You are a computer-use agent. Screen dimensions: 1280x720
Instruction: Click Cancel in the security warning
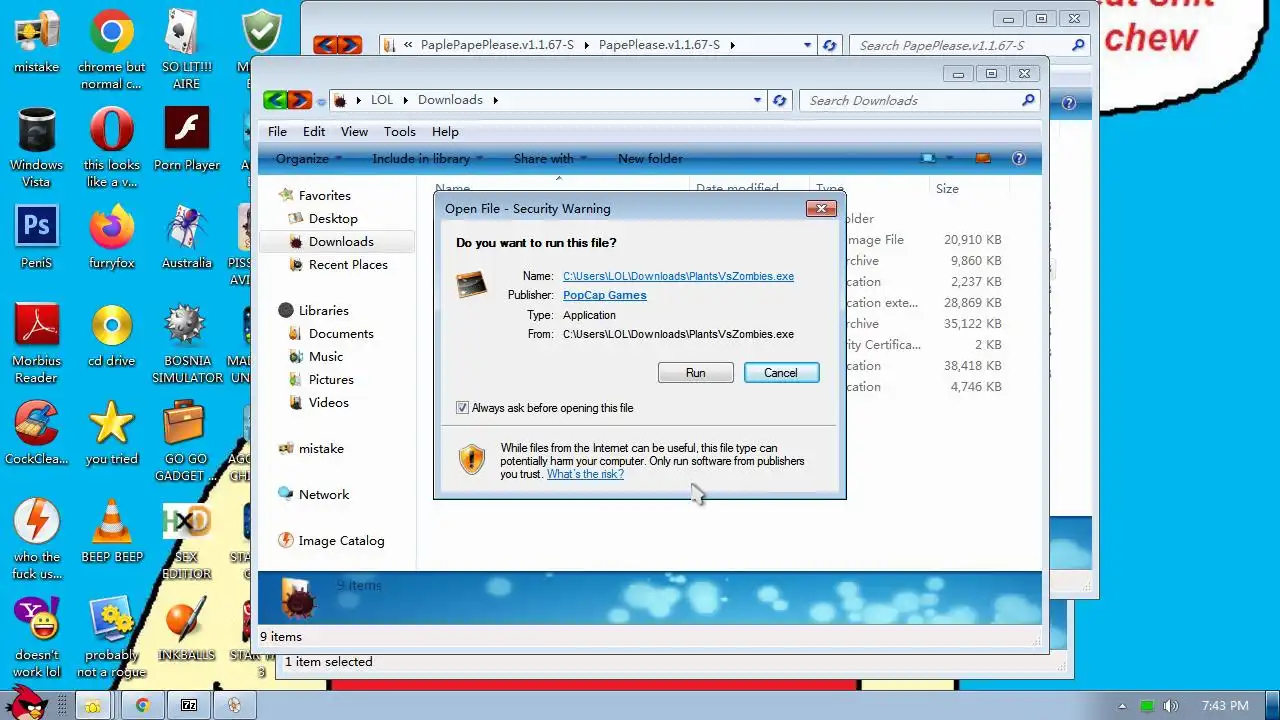click(x=781, y=373)
